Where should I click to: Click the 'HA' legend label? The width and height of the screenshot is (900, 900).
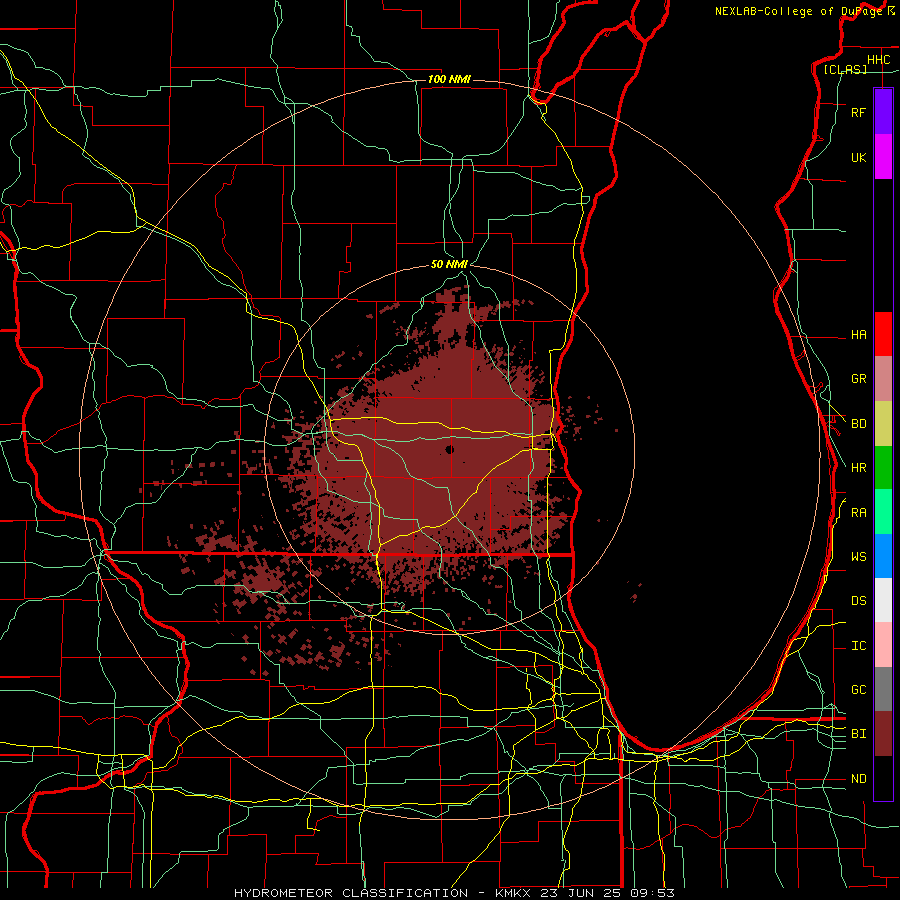[x=859, y=335]
